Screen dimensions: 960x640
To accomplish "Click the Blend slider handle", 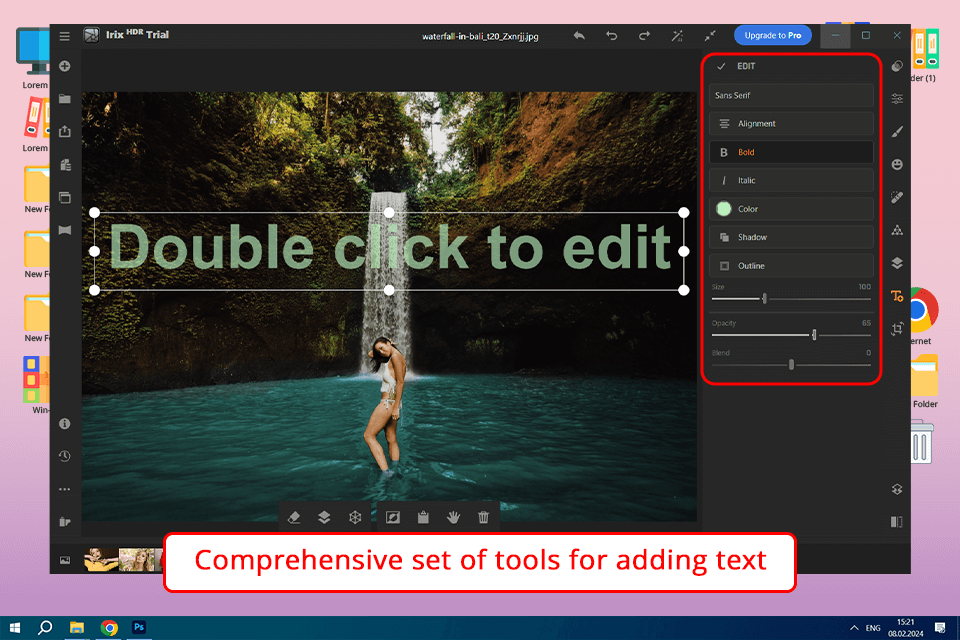I will (791, 364).
